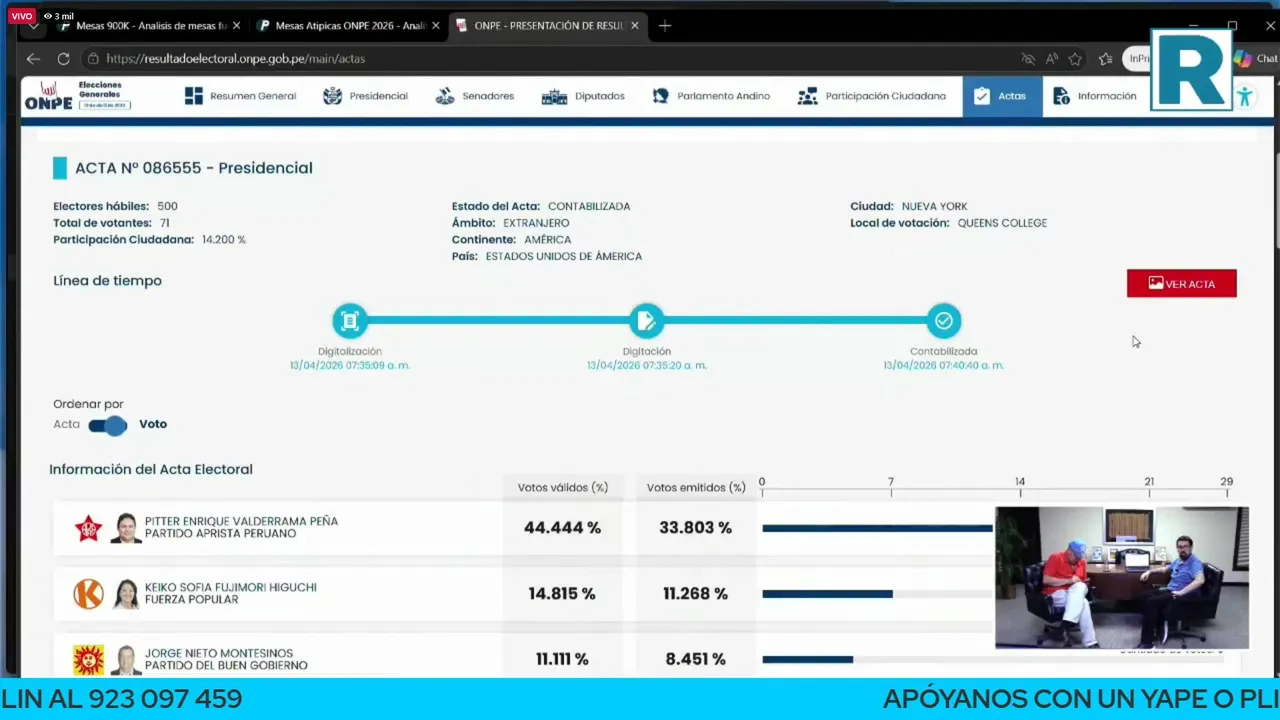
Task: Click Jorge Nieto candidate photo
Action: coord(126,660)
